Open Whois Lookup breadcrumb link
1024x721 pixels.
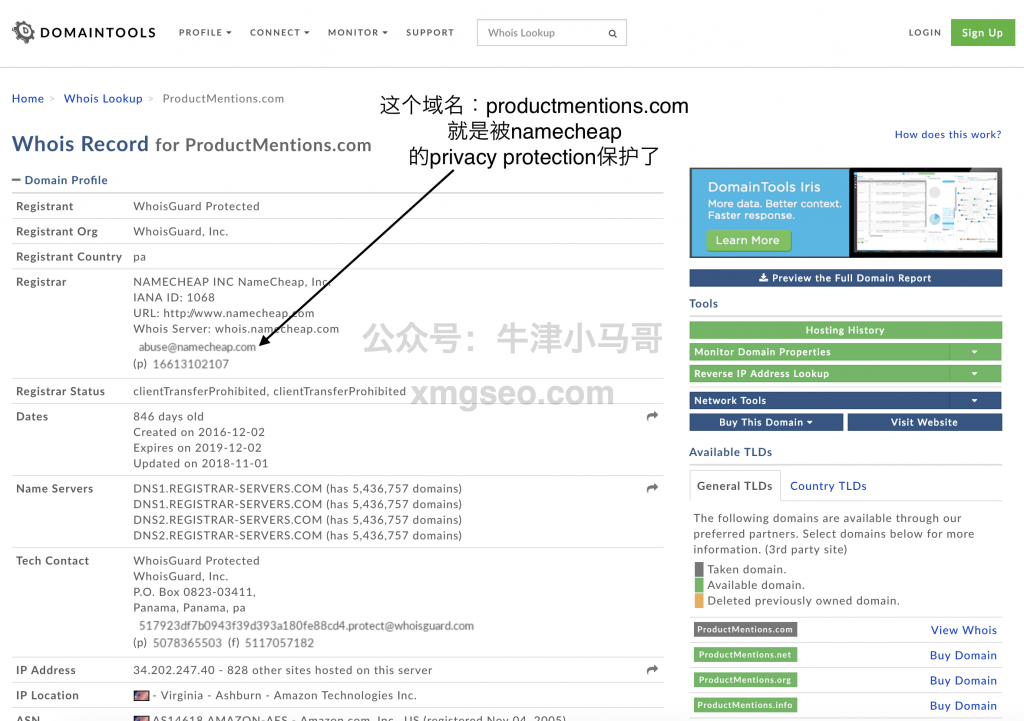point(103,99)
